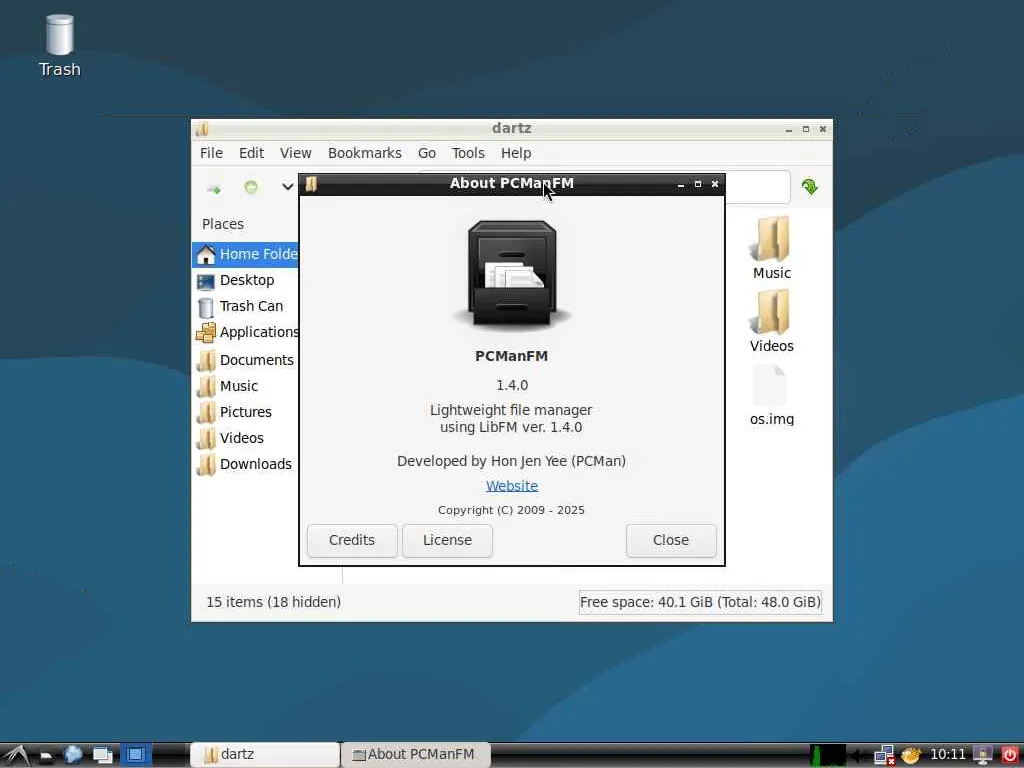Minimize the About PCManFM dialog
The image size is (1024, 768).
(x=680, y=184)
